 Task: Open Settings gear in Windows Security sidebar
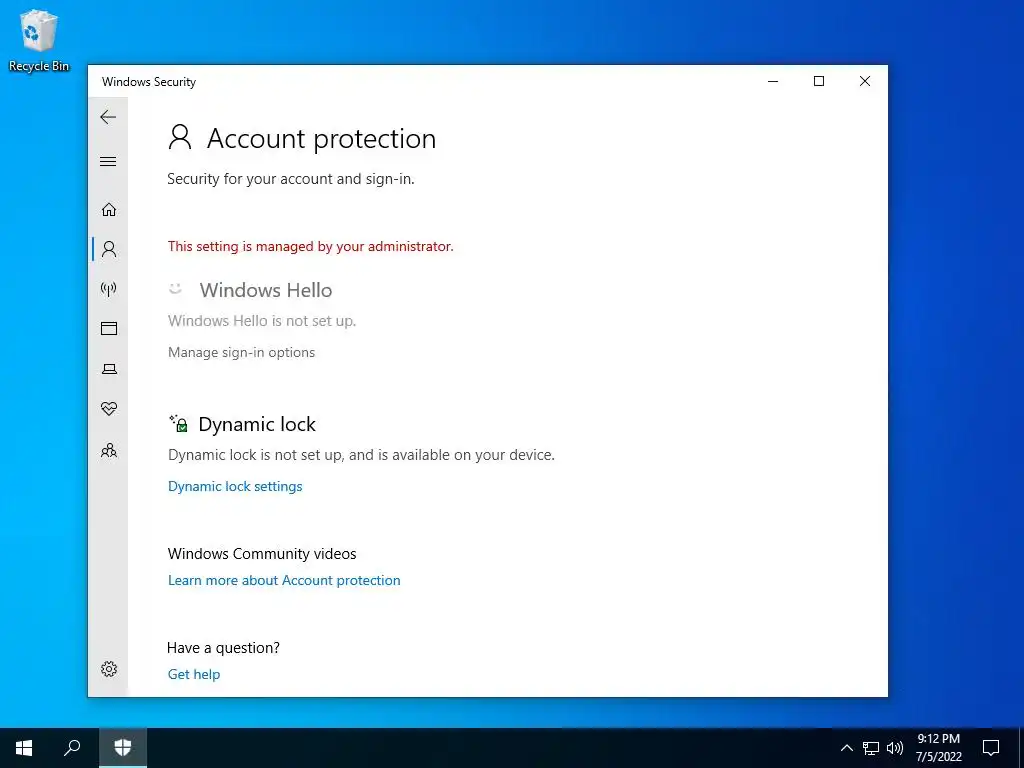109,669
